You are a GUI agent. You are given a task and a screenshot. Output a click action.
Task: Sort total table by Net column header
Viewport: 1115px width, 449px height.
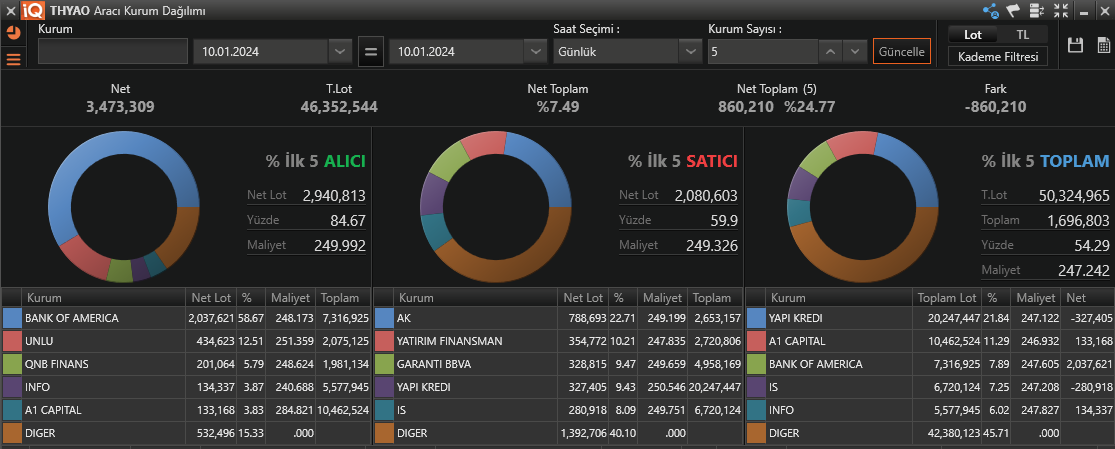pos(1087,298)
